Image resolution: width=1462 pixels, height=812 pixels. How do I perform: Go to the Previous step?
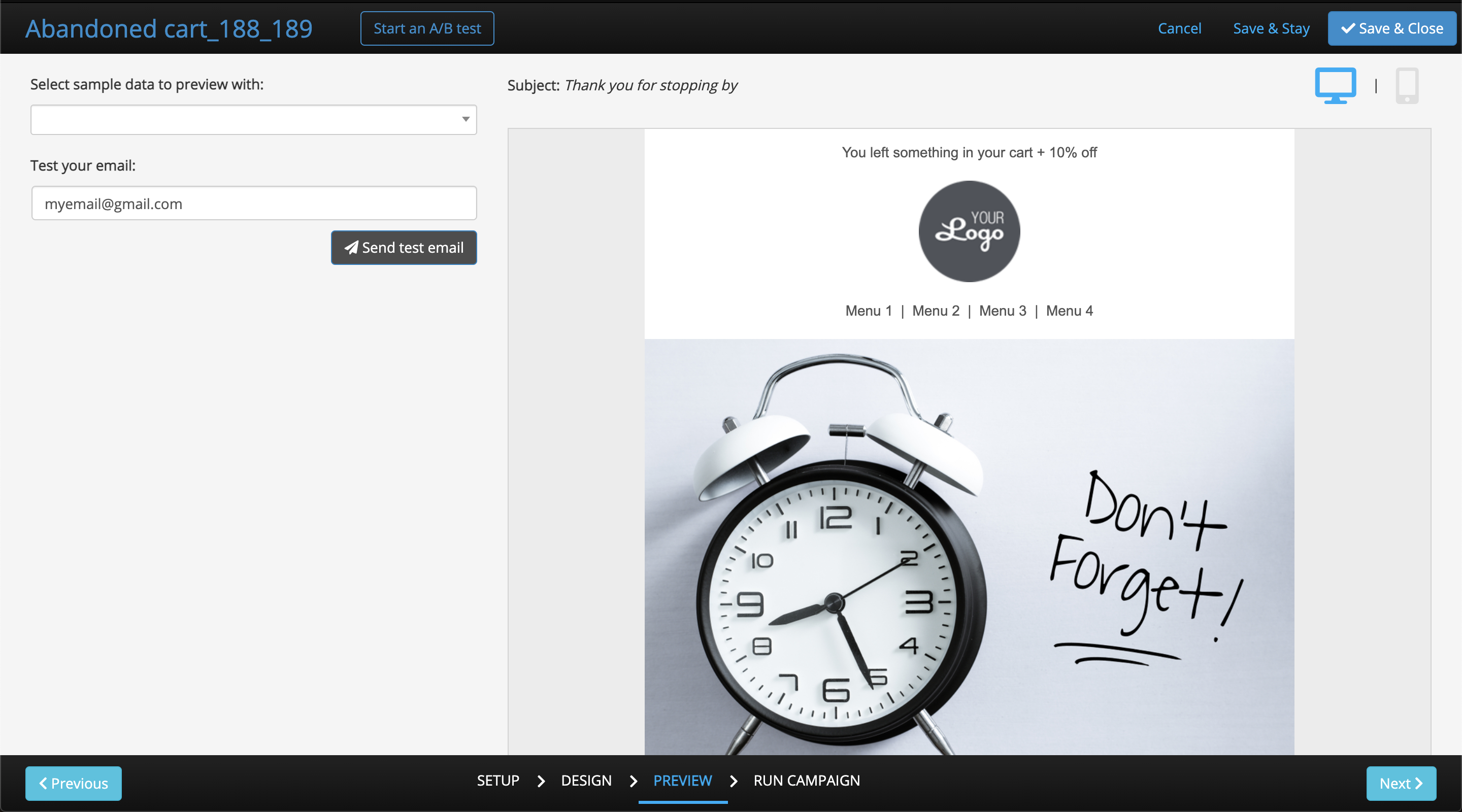(73, 783)
